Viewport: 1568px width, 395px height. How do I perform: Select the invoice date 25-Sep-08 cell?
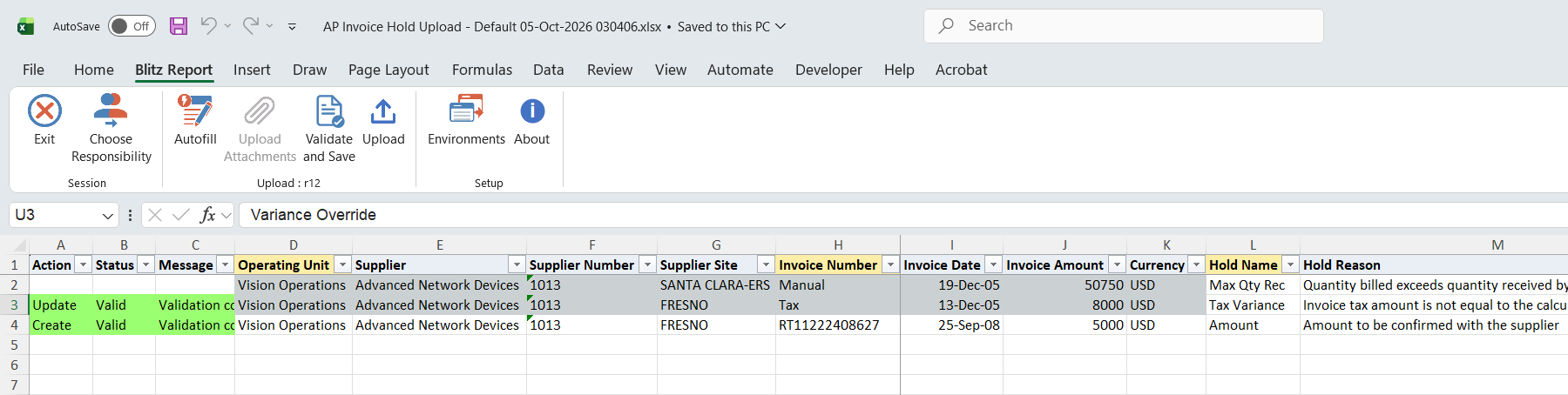pyautogui.click(x=951, y=325)
